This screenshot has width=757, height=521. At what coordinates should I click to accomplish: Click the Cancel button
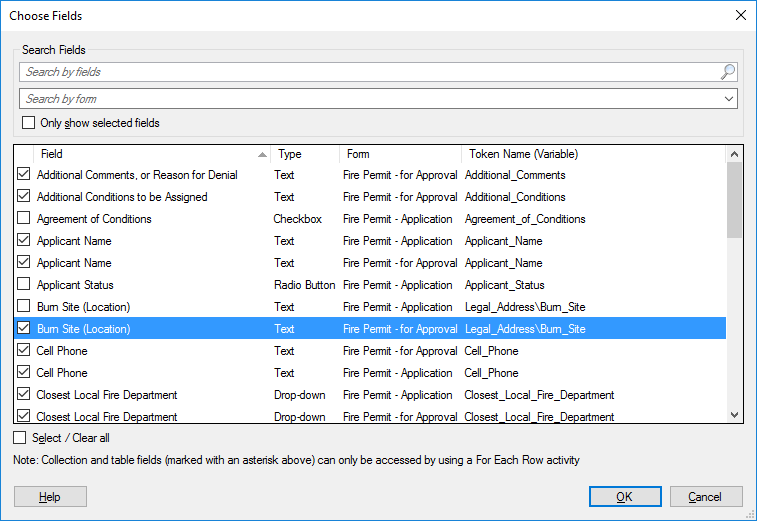[706, 496]
